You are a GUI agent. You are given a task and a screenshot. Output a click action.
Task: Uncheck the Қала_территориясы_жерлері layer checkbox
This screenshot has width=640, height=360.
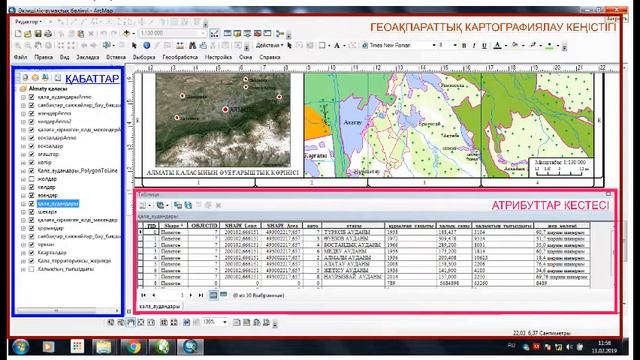(x=31, y=261)
